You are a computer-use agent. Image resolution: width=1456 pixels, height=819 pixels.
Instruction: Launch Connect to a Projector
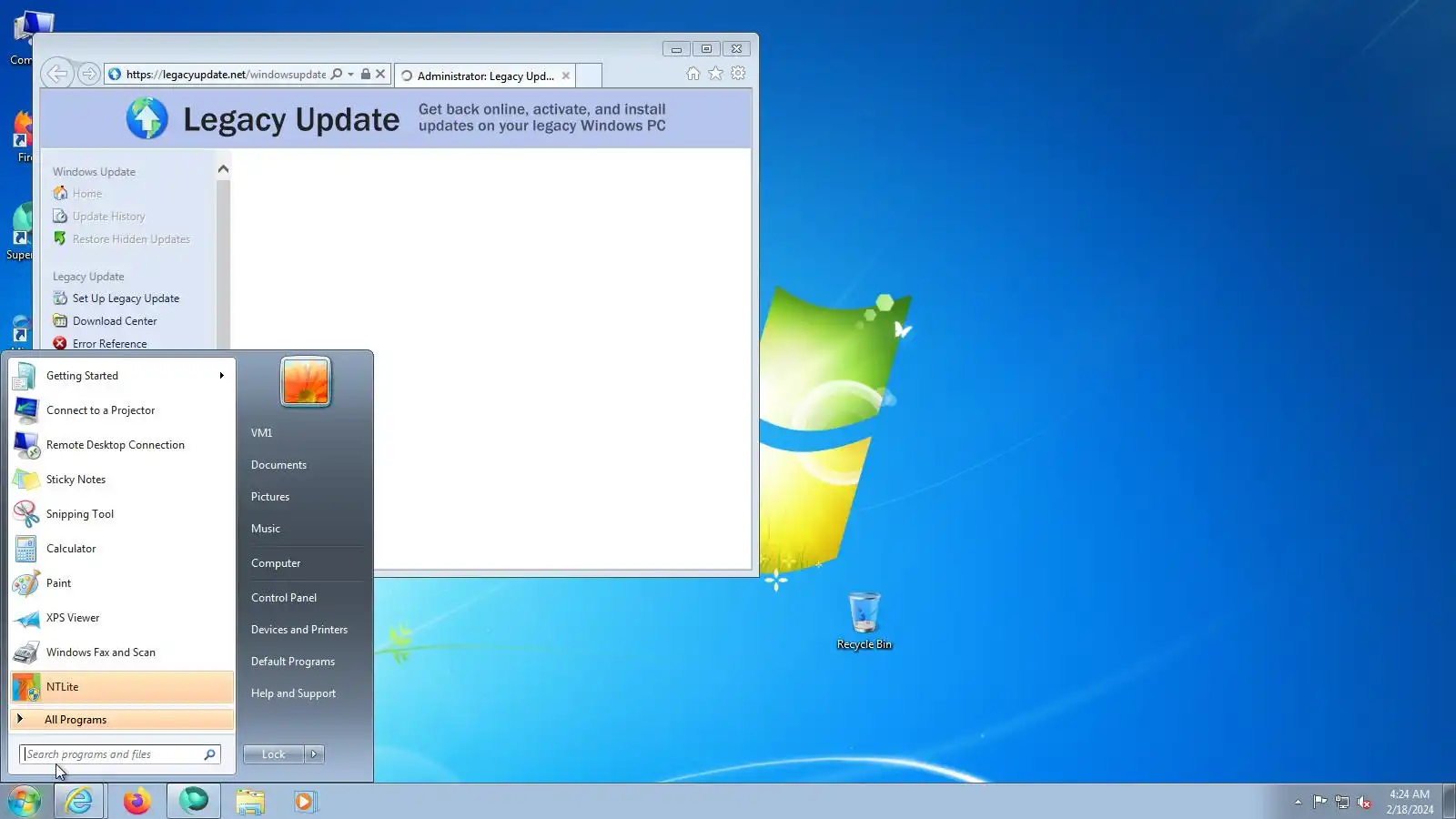tap(123, 410)
